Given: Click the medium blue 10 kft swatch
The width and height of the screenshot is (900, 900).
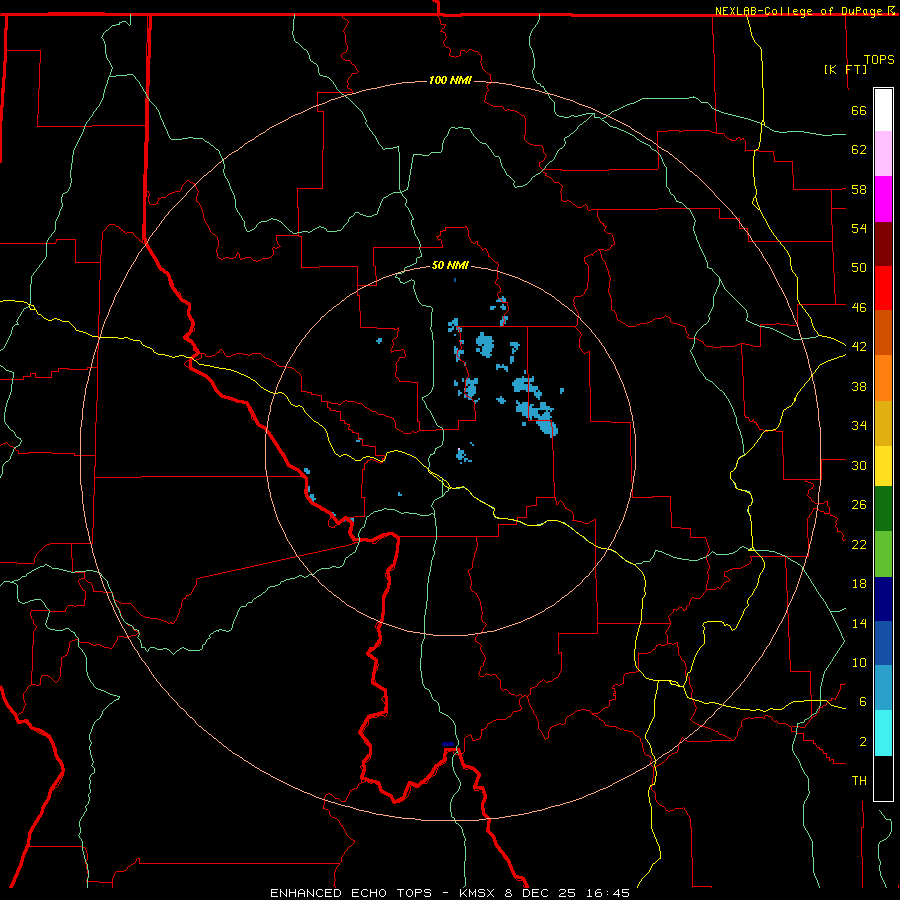Looking at the screenshot, I should pos(883,643).
